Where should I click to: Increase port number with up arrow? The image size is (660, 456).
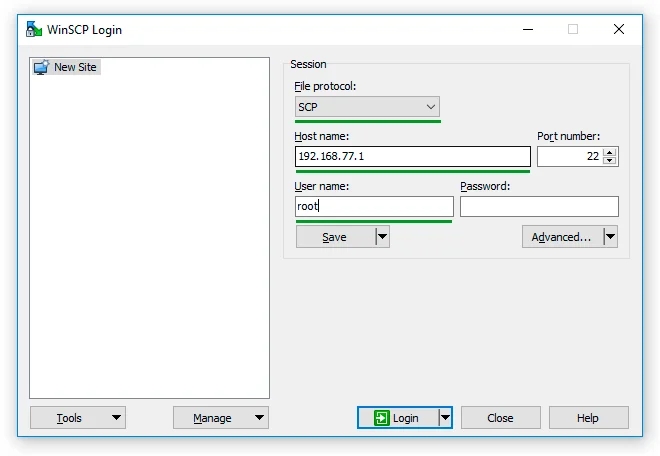[609, 152]
